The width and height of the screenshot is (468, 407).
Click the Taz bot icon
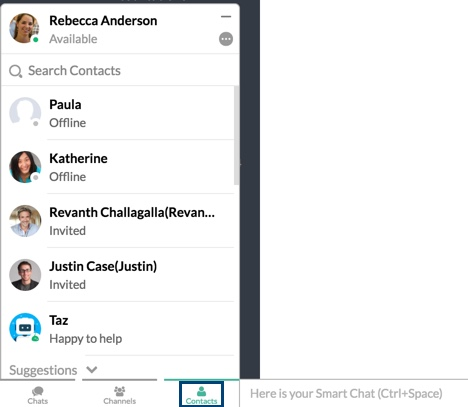(x=25, y=328)
